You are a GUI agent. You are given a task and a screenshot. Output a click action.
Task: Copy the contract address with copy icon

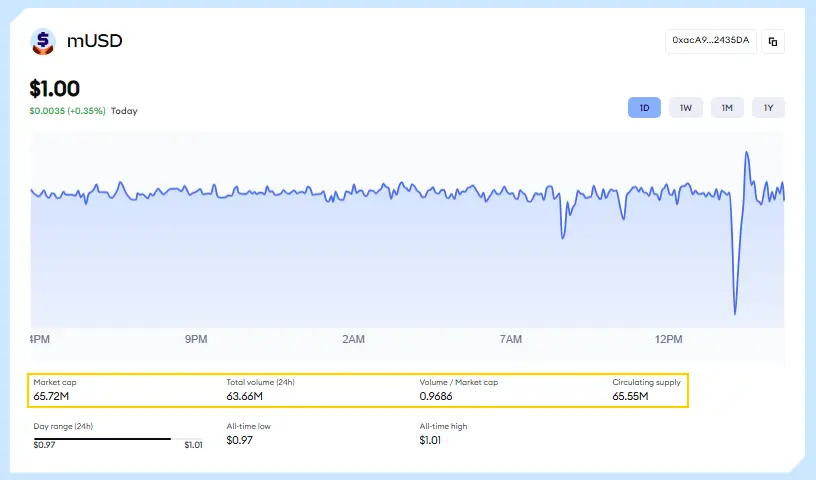point(773,41)
